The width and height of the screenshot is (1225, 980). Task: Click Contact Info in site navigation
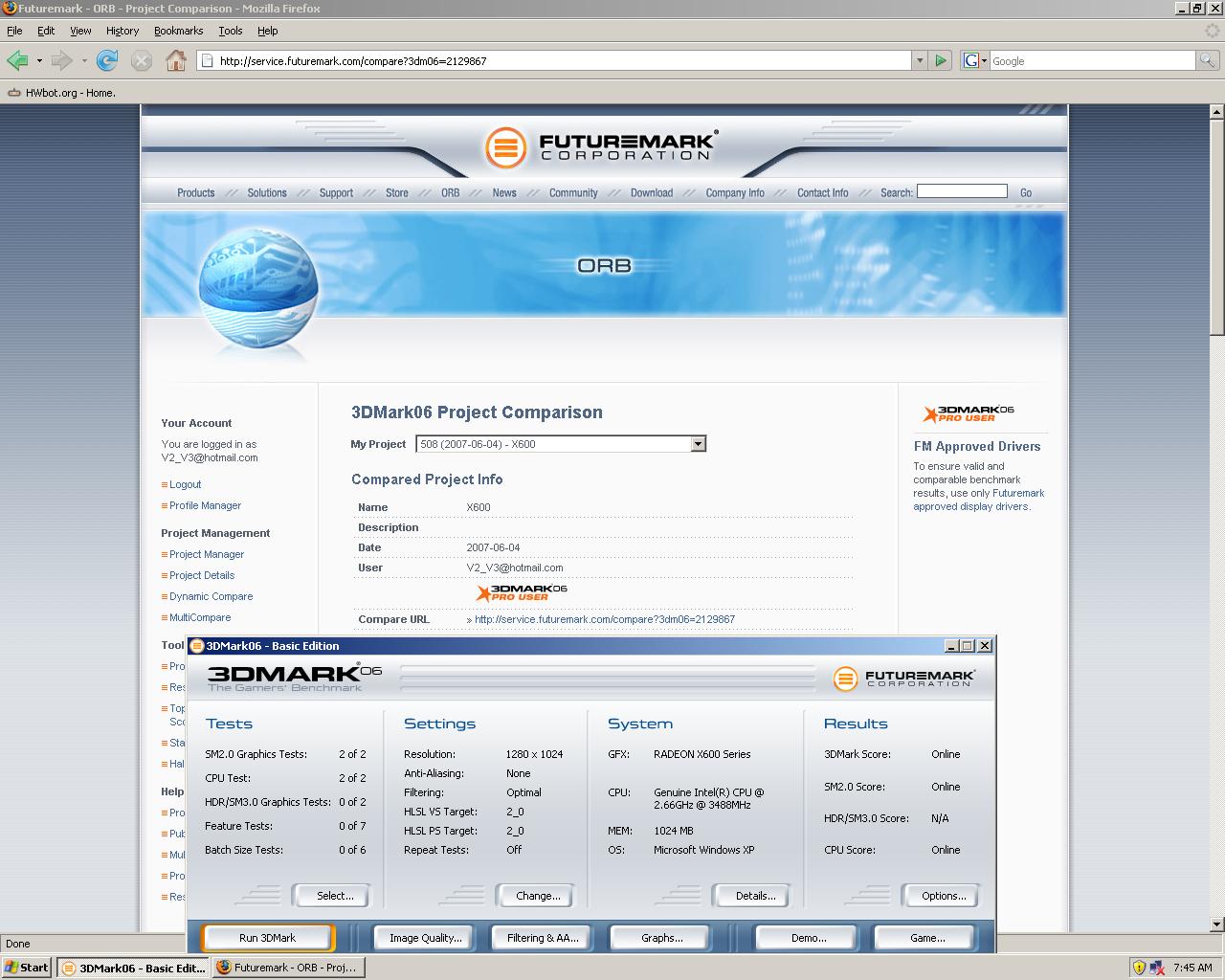(823, 192)
